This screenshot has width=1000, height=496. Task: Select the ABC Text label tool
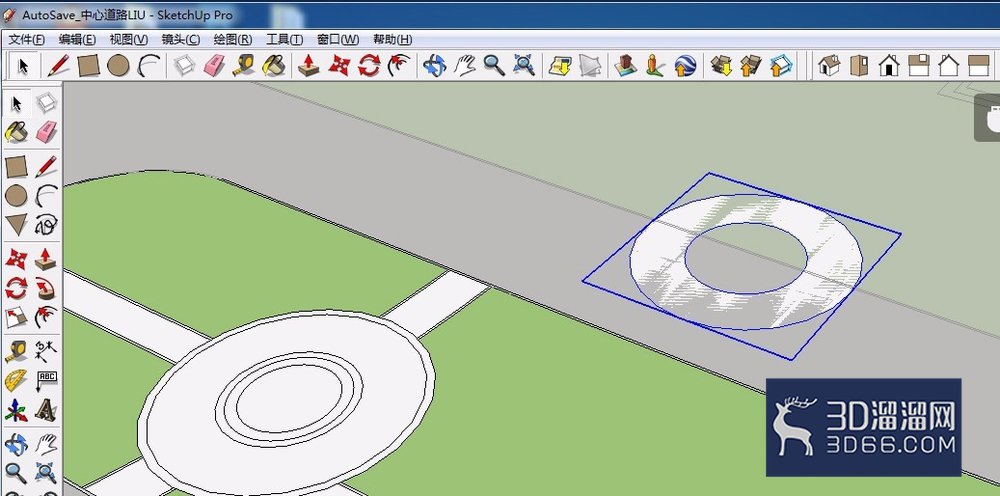point(46,381)
